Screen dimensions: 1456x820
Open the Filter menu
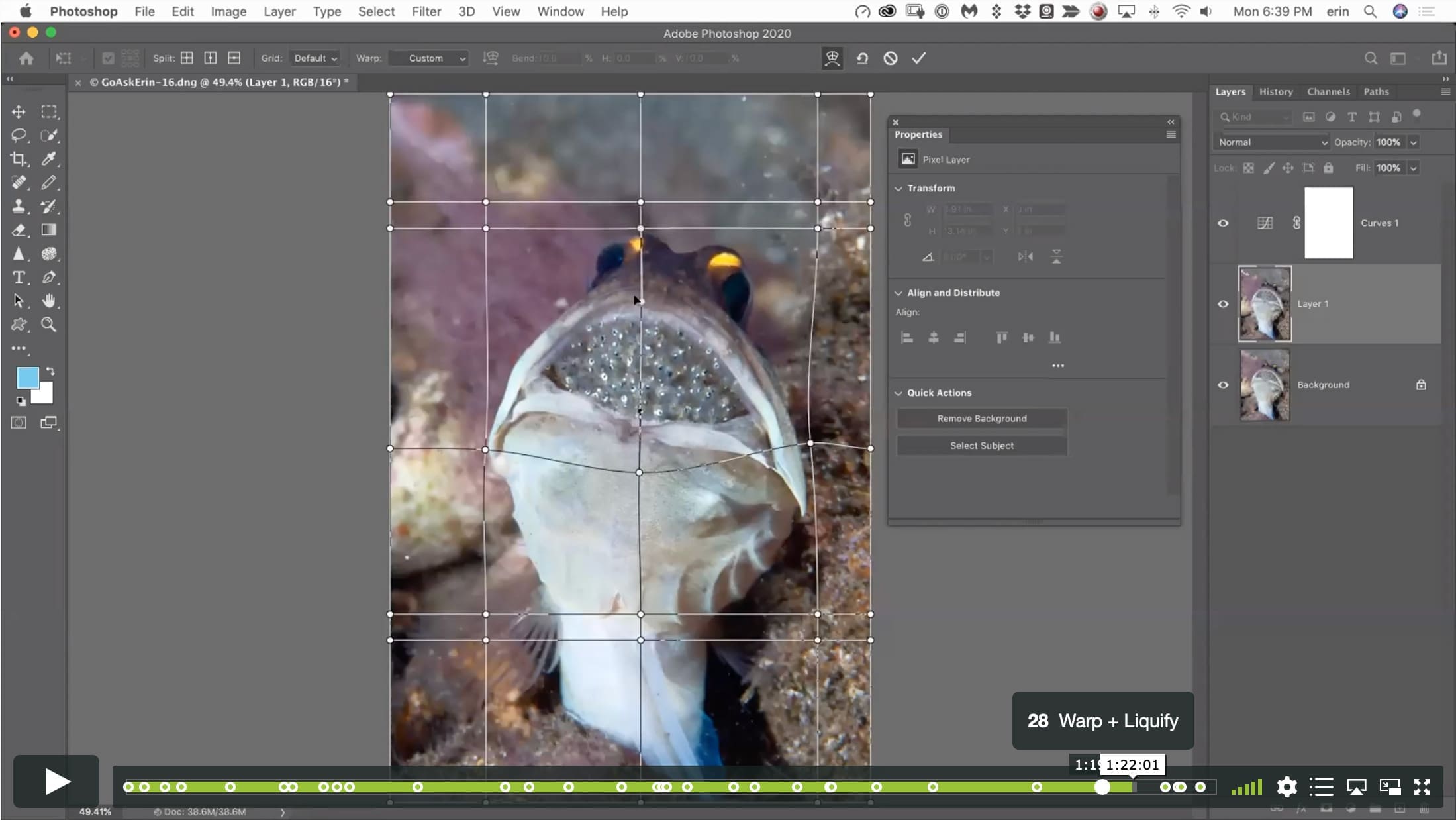coord(426,11)
